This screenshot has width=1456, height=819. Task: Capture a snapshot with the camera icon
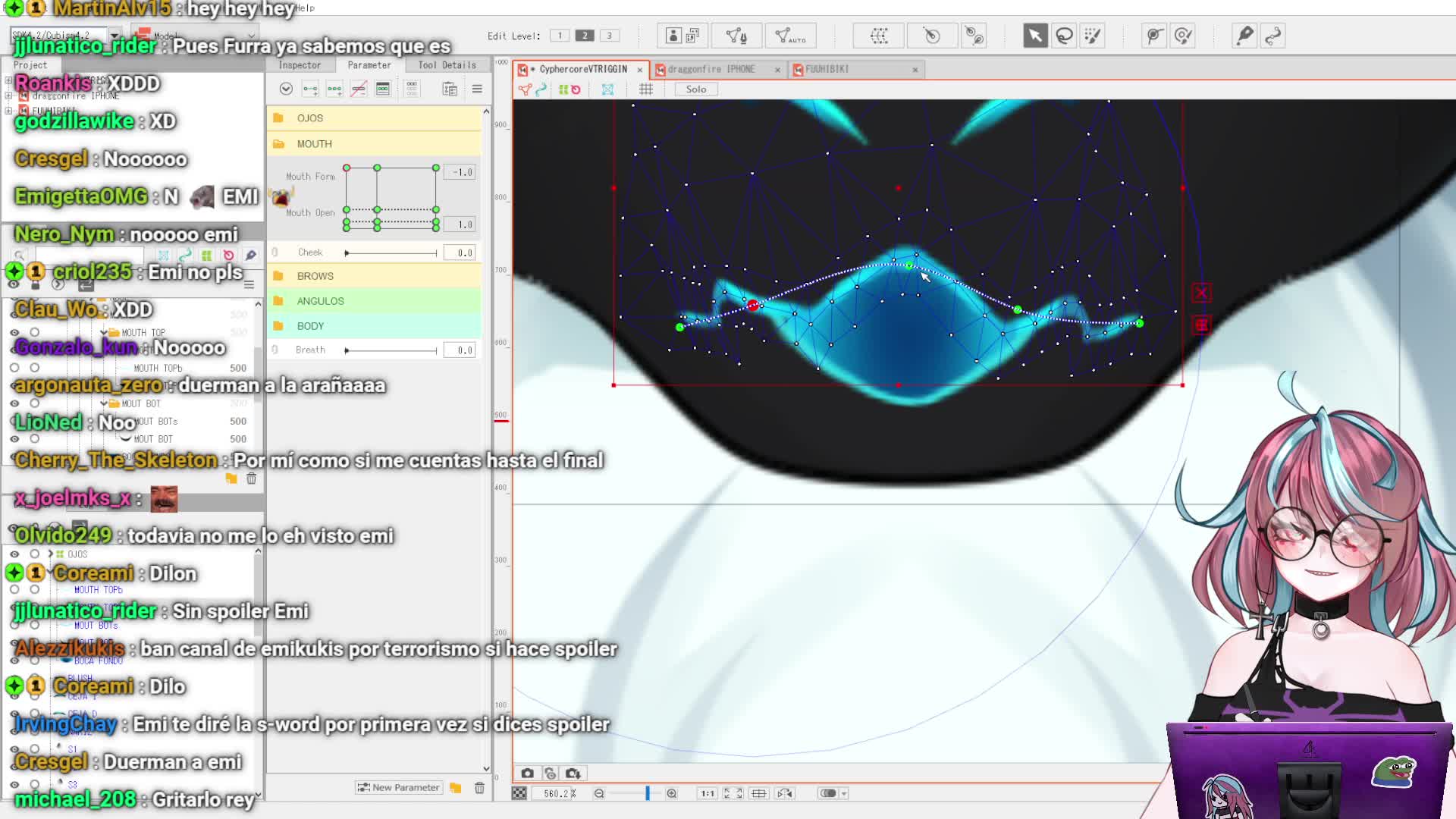click(527, 773)
